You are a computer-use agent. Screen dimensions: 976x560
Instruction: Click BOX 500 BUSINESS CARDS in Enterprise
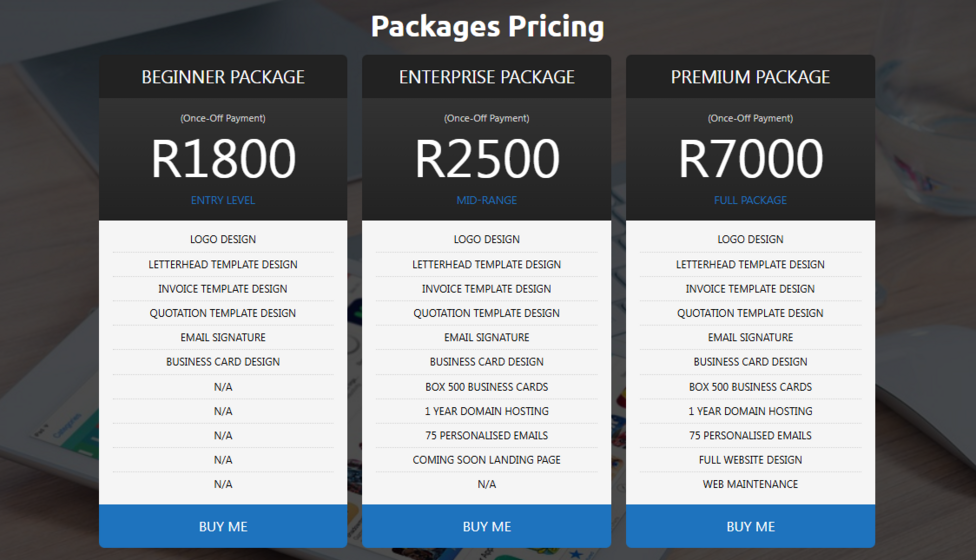click(x=487, y=387)
